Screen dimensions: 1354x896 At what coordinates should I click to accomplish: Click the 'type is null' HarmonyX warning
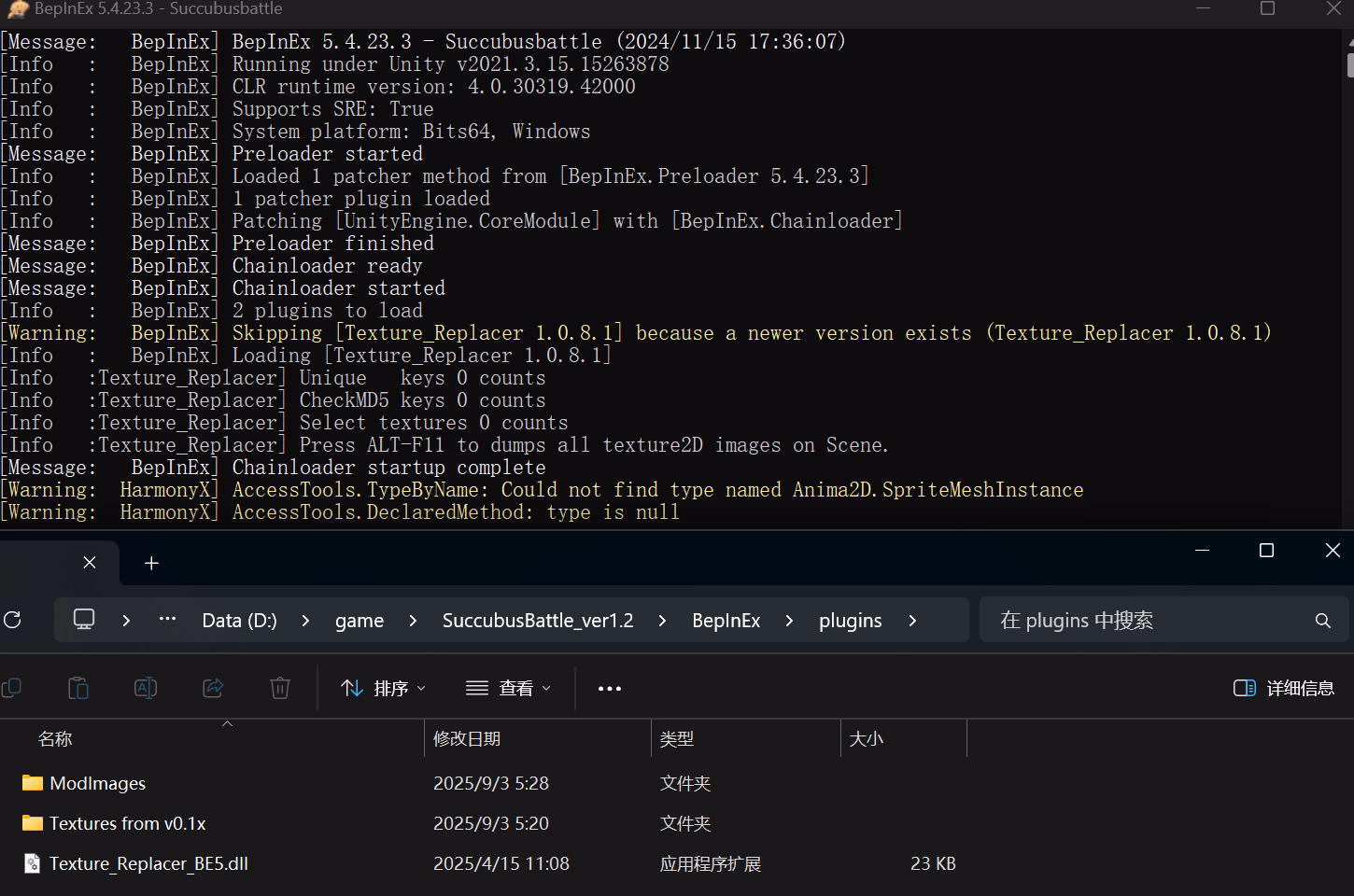[340, 512]
